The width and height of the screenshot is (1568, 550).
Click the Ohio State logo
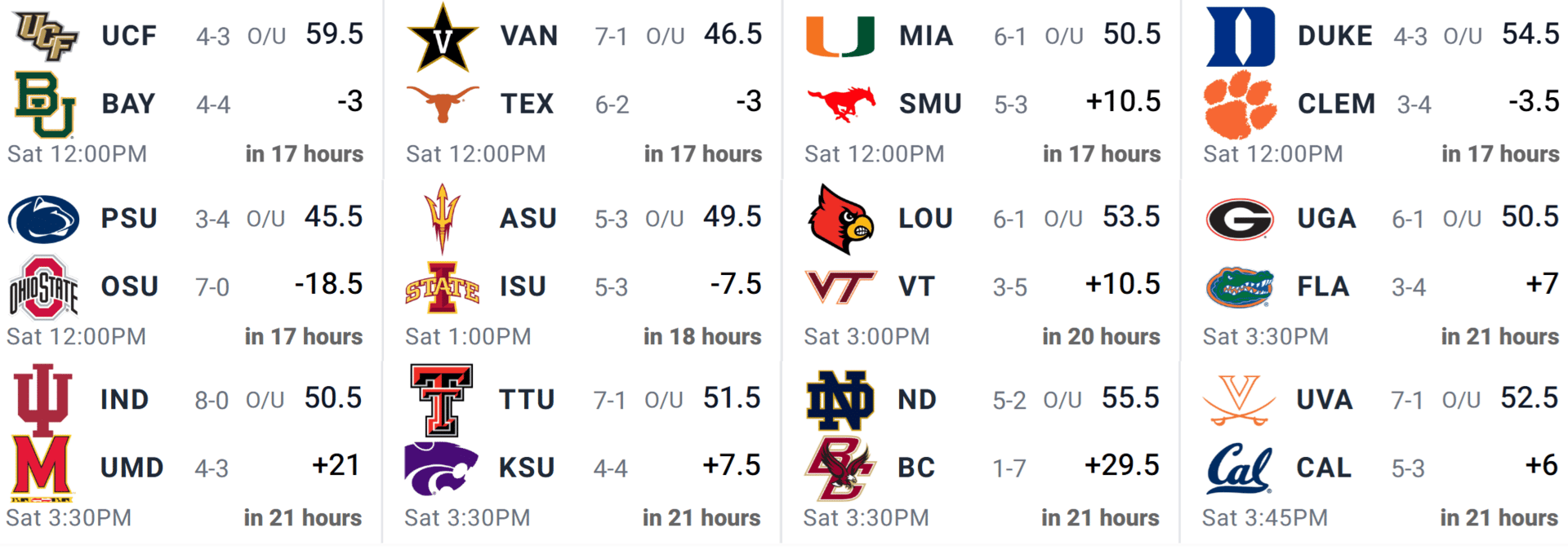(43, 287)
